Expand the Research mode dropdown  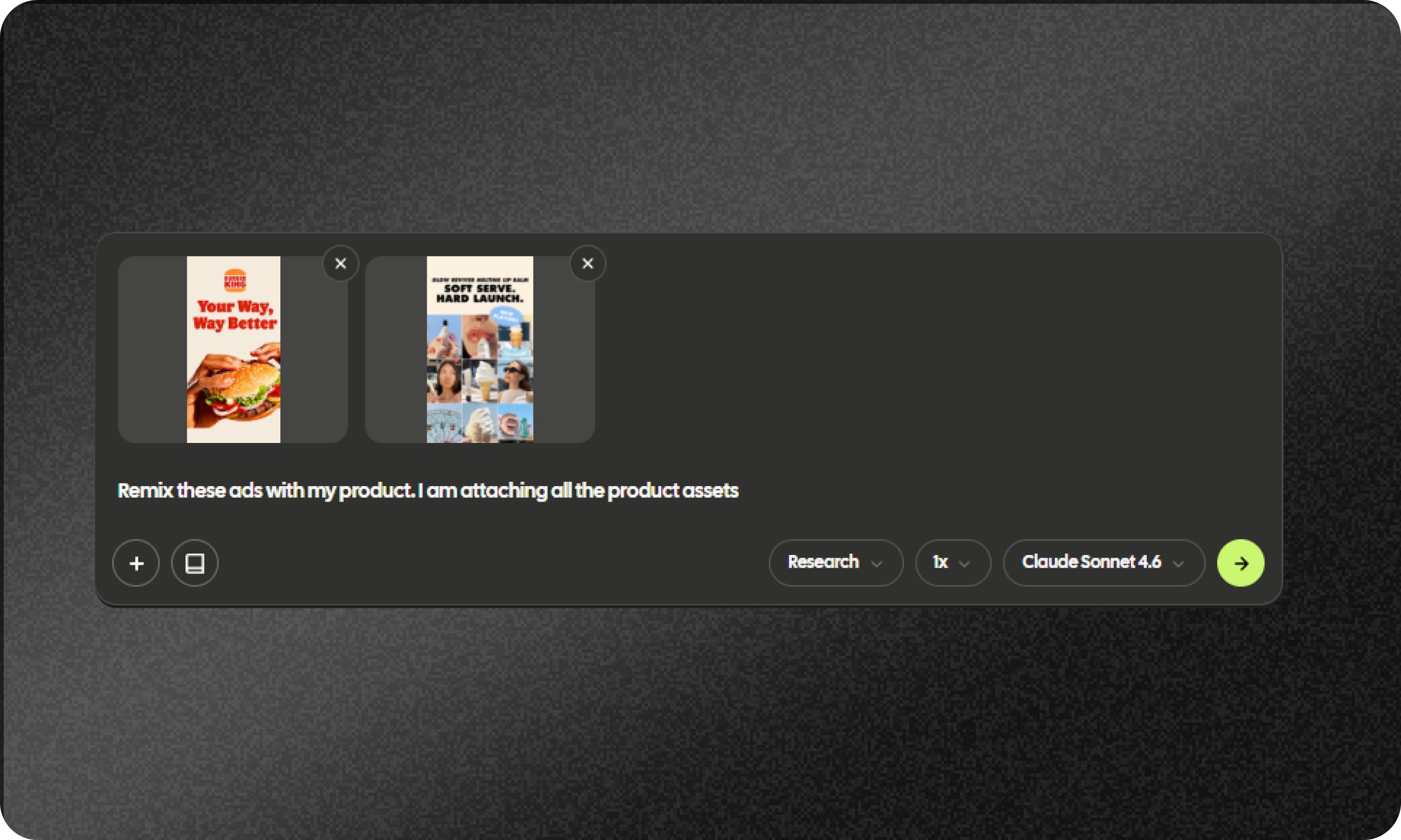click(x=836, y=562)
